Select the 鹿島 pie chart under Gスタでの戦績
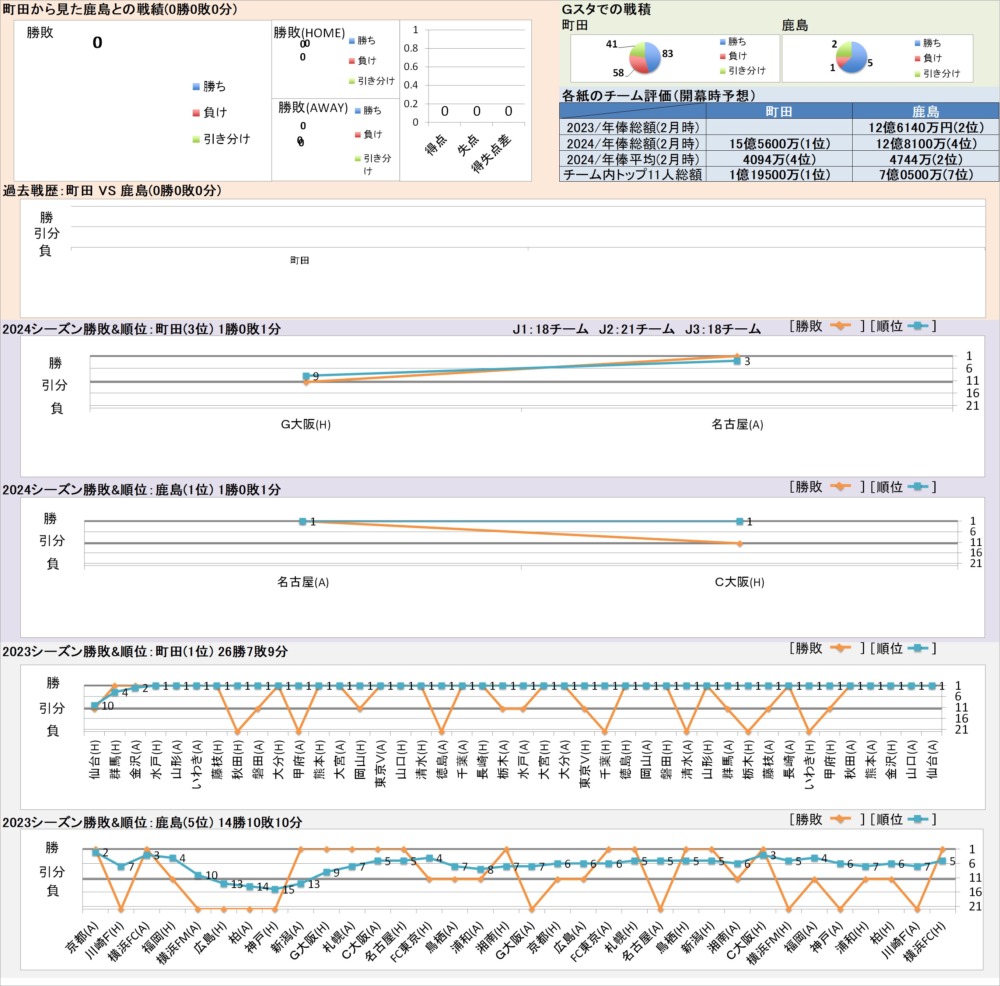The height and width of the screenshot is (986, 1000). [x=851, y=57]
